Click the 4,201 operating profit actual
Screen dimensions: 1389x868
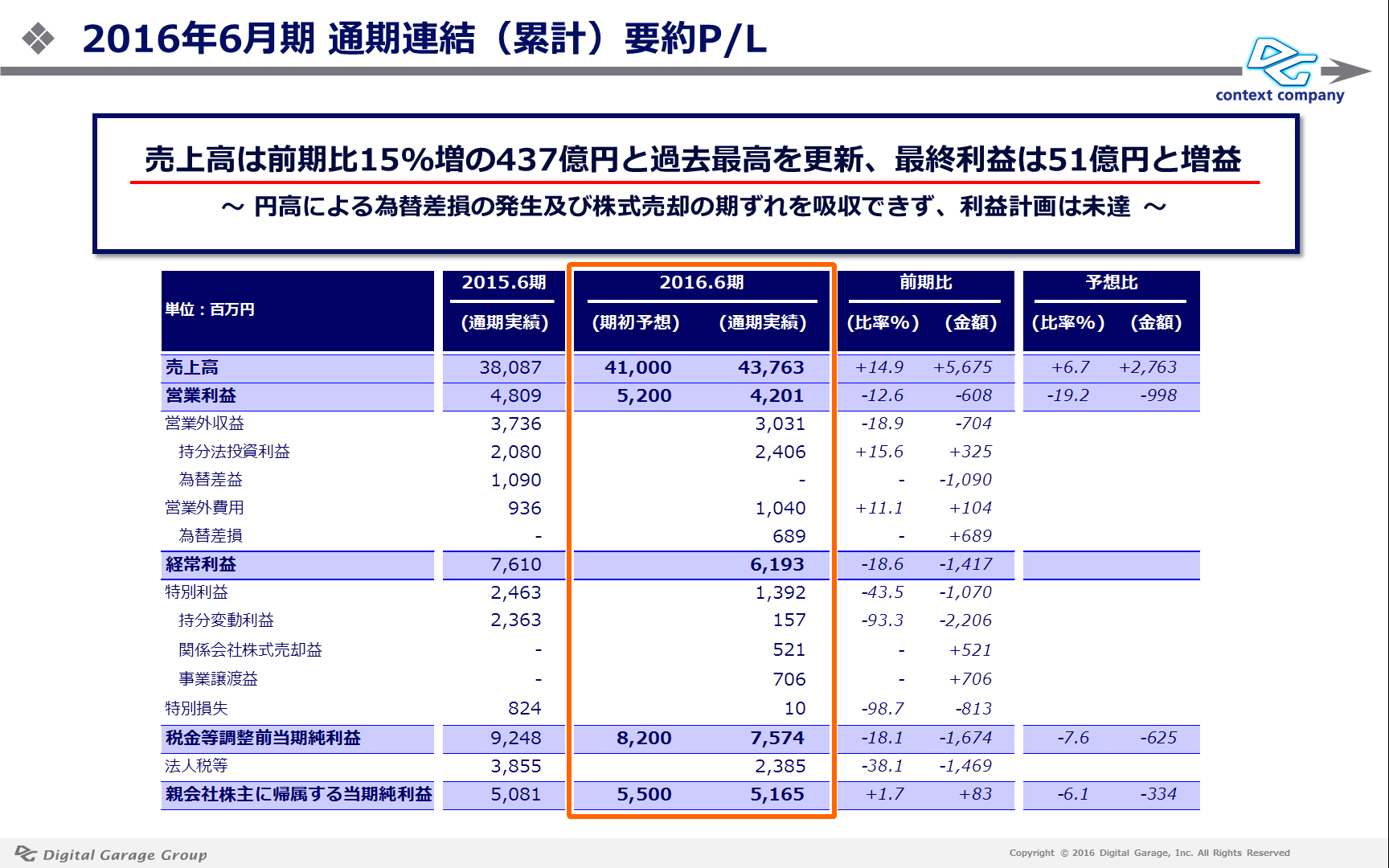(776, 395)
